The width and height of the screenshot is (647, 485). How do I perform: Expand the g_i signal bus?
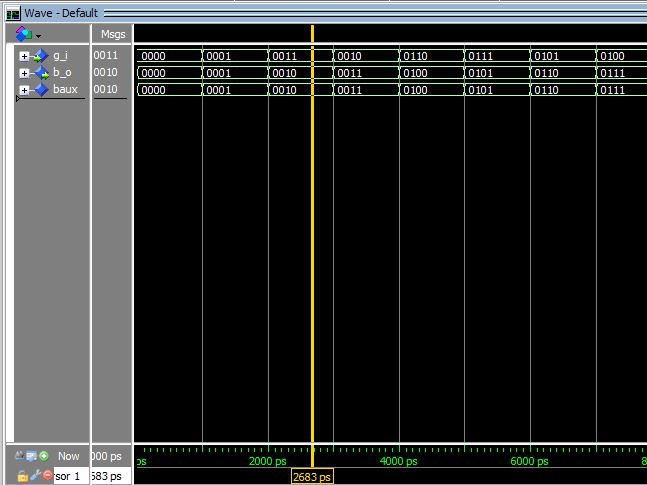click(x=24, y=56)
